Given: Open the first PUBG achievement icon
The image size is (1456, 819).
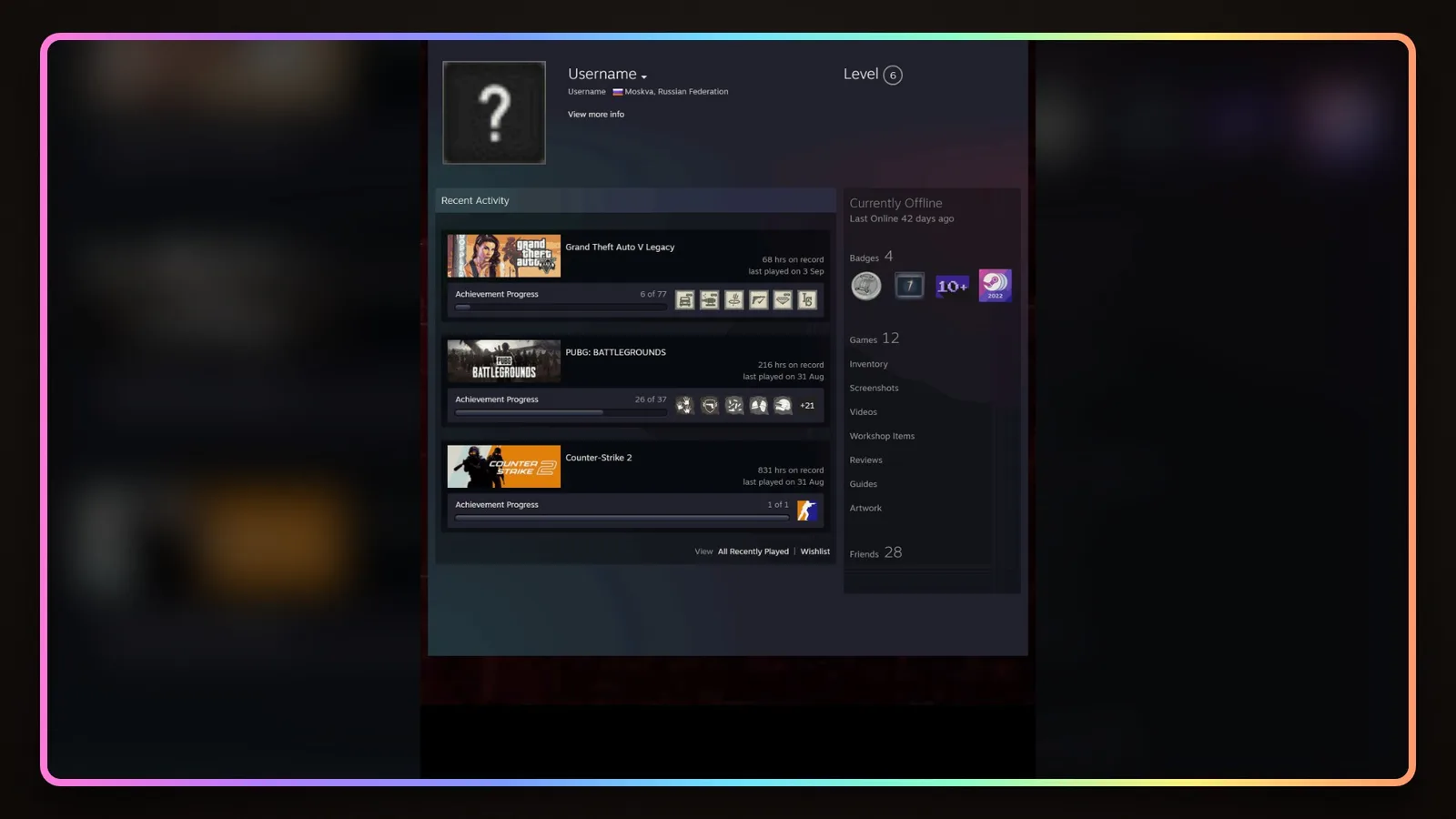Looking at the screenshot, I should 685,406.
